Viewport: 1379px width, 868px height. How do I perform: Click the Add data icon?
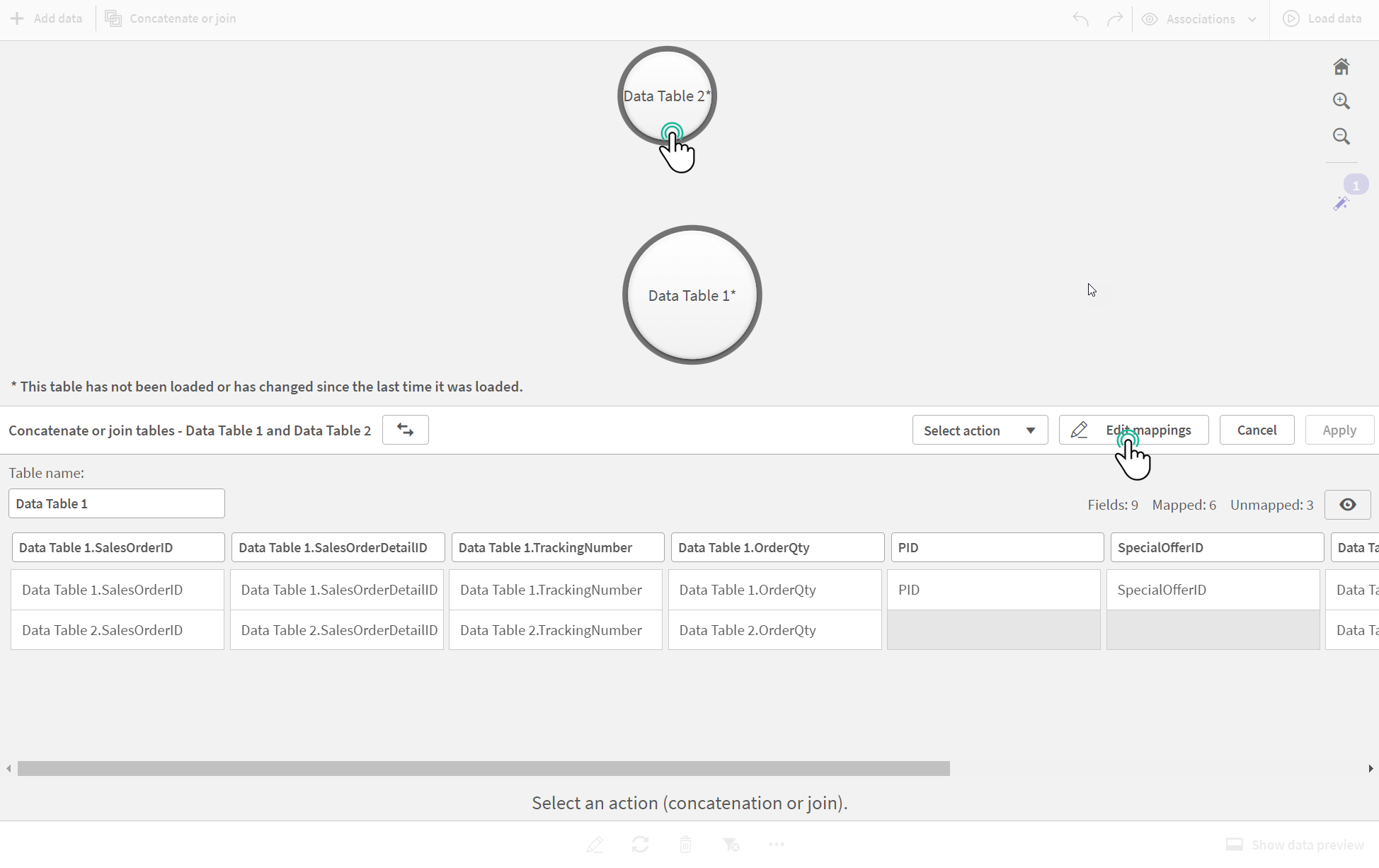[17, 18]
